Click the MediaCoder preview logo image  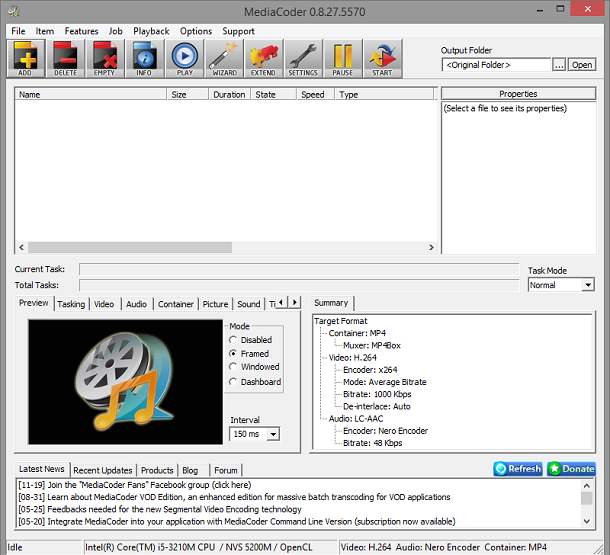pos(125,382)
